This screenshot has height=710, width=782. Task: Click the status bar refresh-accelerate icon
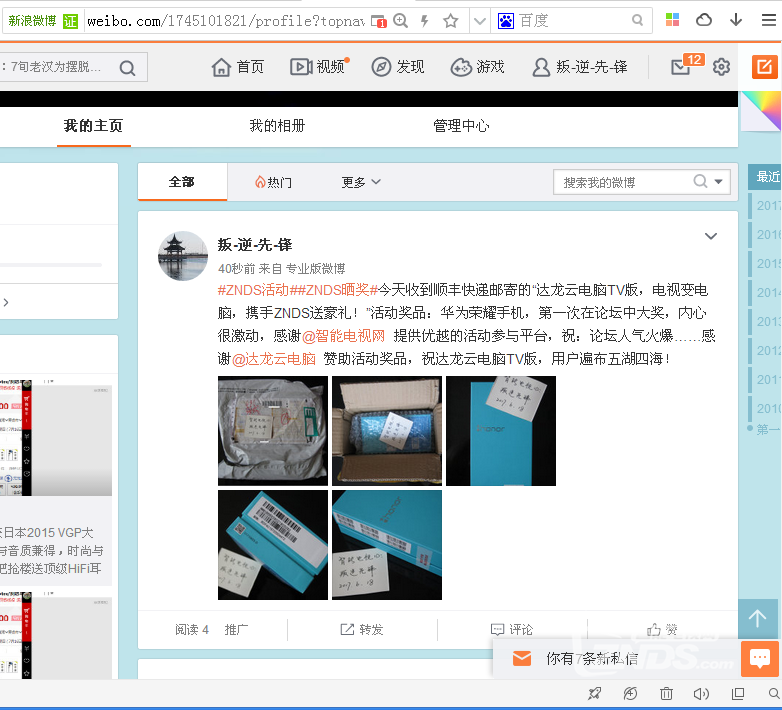point(630,694)
